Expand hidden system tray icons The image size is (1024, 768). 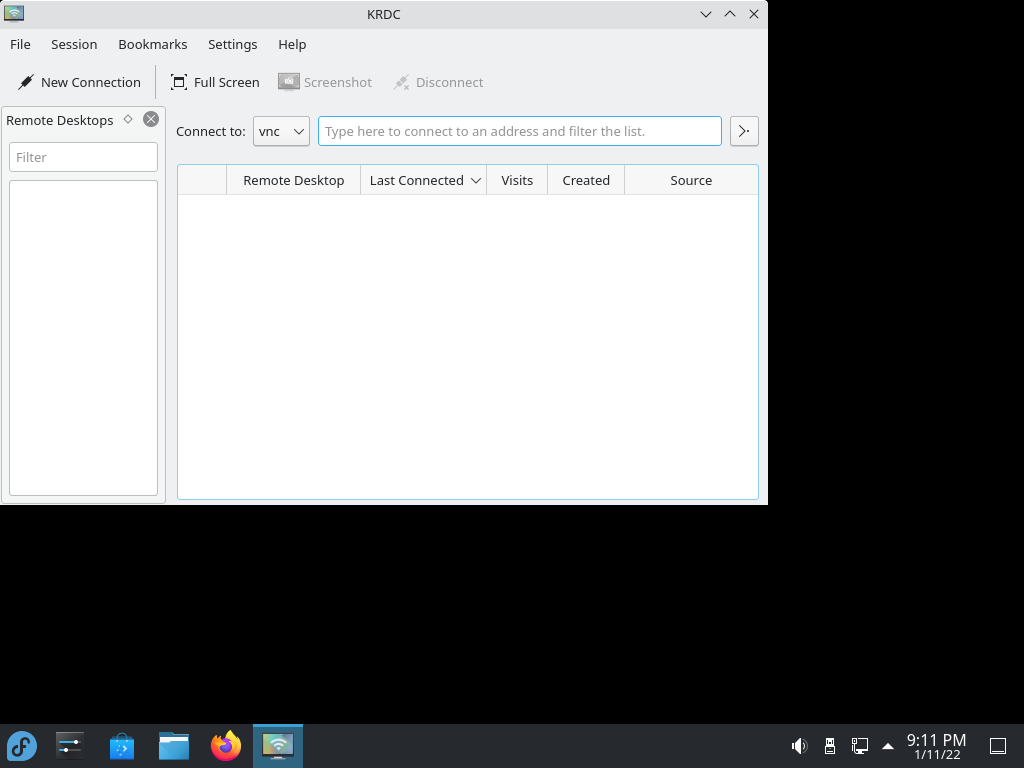888,746
